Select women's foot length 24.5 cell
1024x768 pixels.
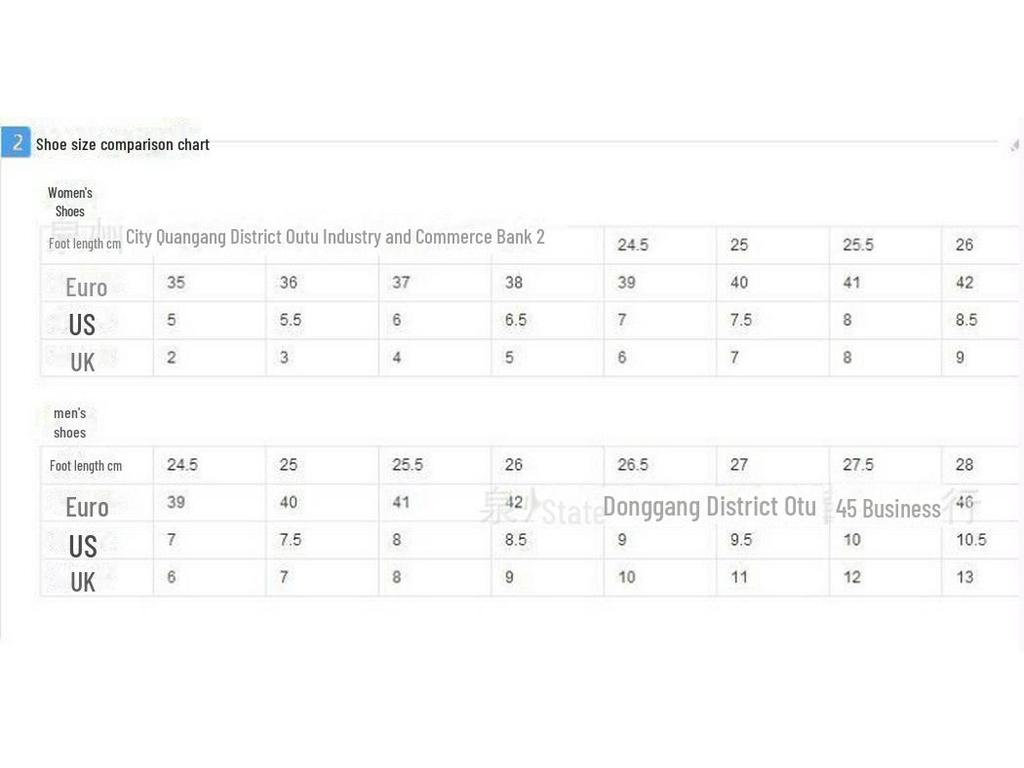(x=632, y=245)
